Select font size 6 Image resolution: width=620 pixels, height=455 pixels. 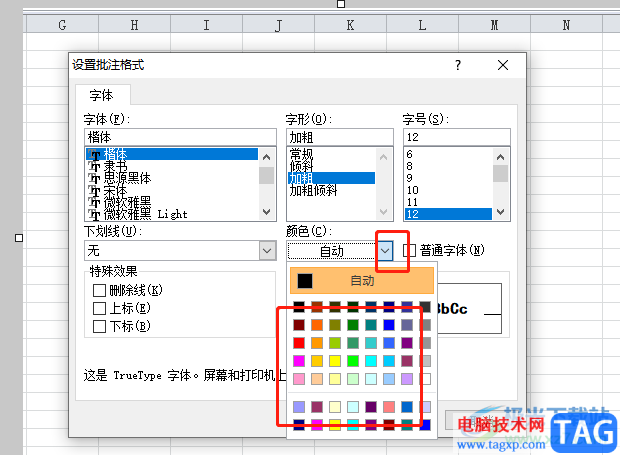pyautogui.click(x=448, y=154)
